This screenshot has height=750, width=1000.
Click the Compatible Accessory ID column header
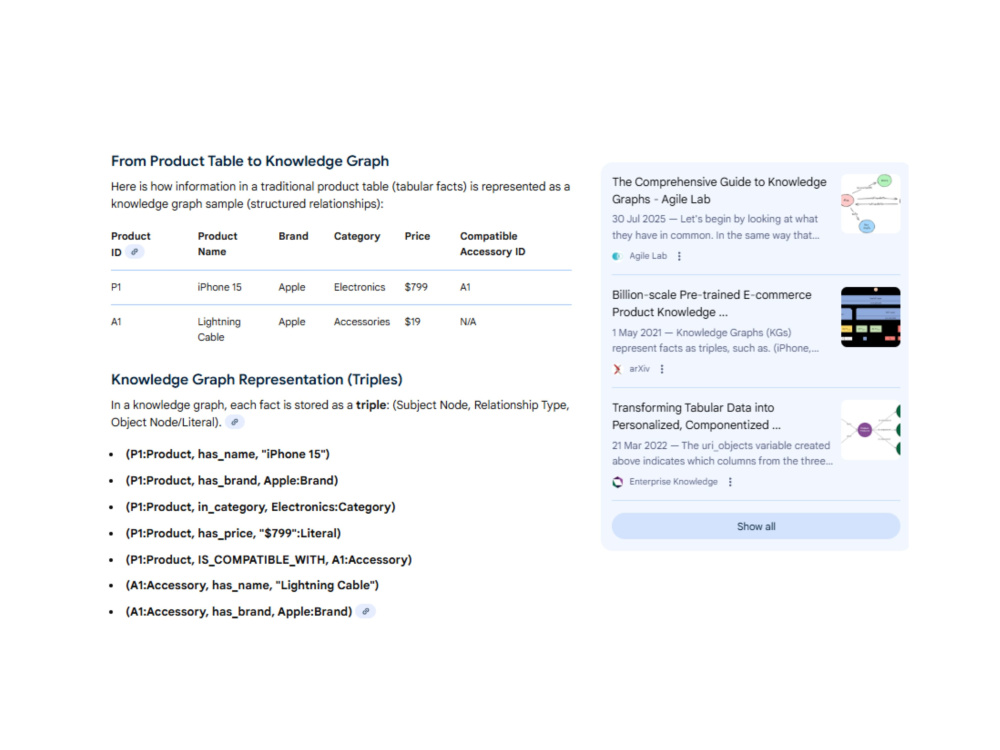pyautogui.click(x=492, y=244)
